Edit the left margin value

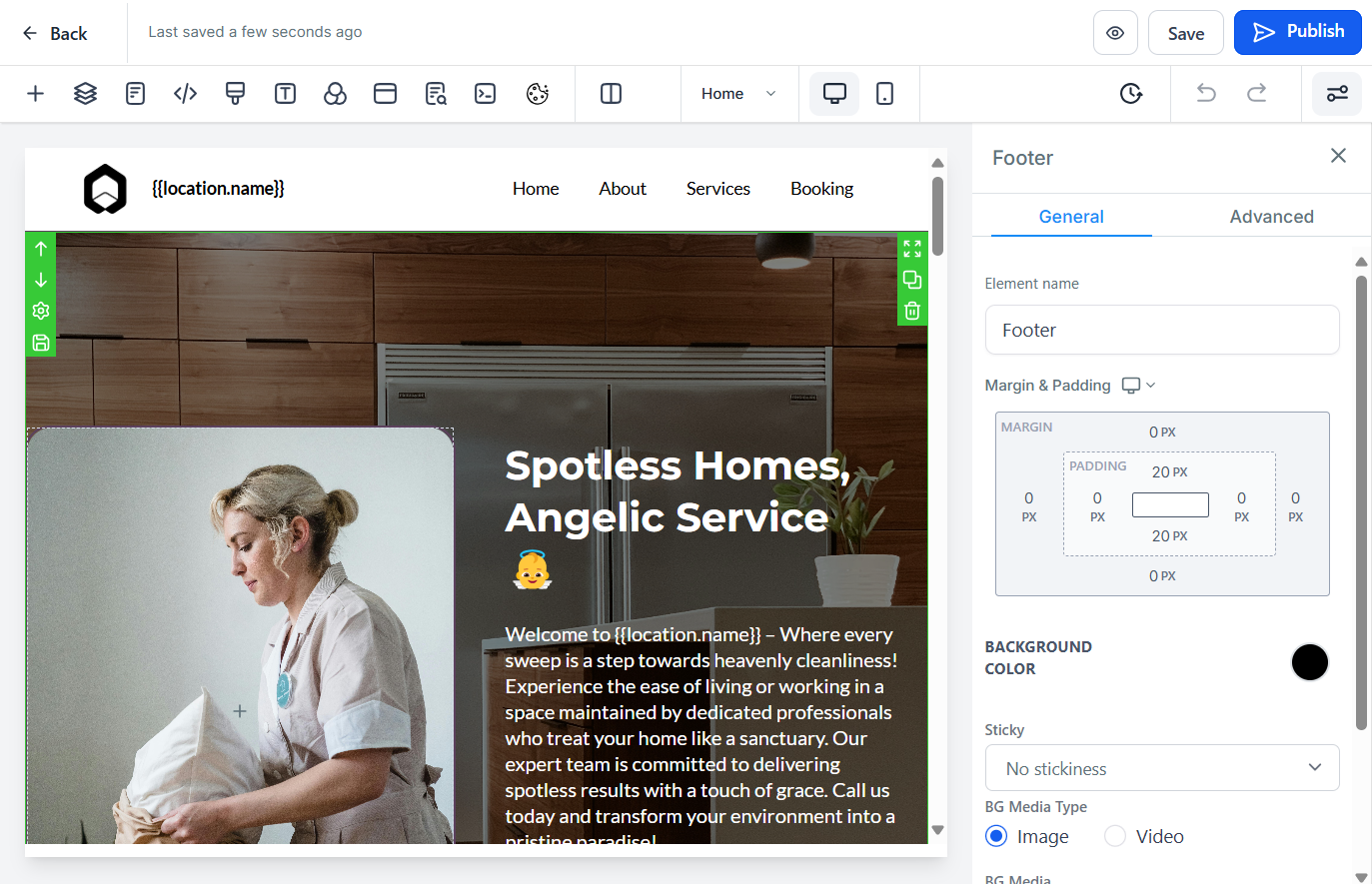[x=1029, y=506]
